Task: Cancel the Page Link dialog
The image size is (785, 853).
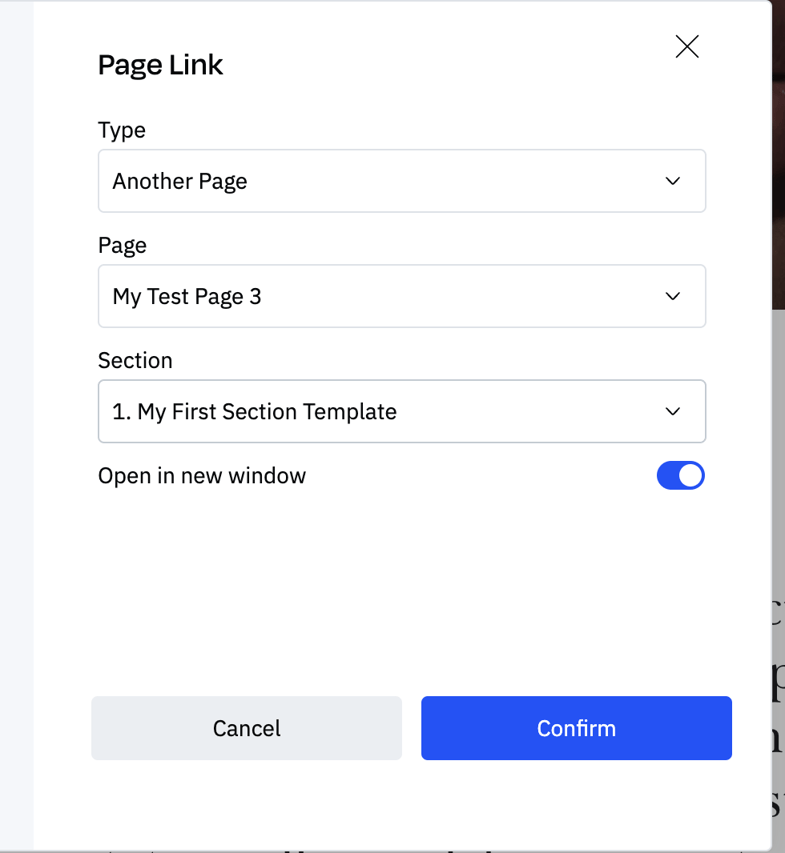Action: [246, 728]
